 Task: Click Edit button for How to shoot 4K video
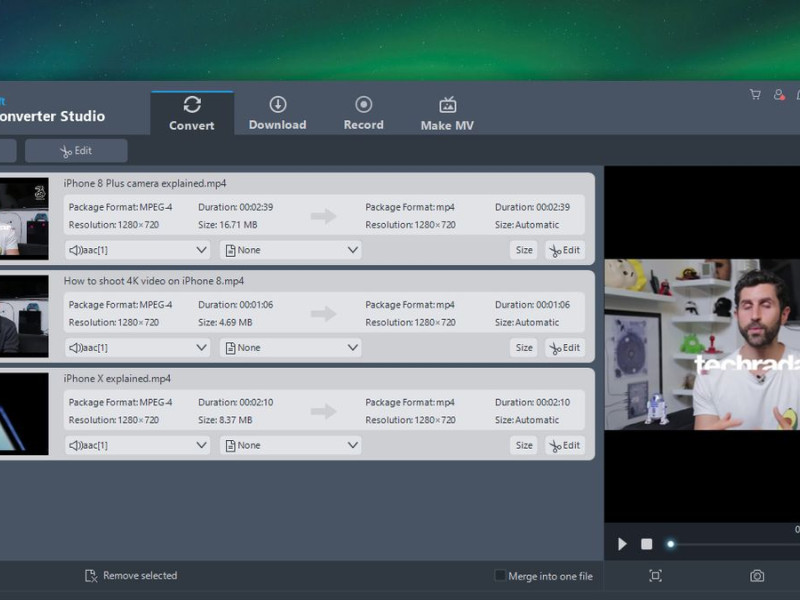click(x=565, y=347)
